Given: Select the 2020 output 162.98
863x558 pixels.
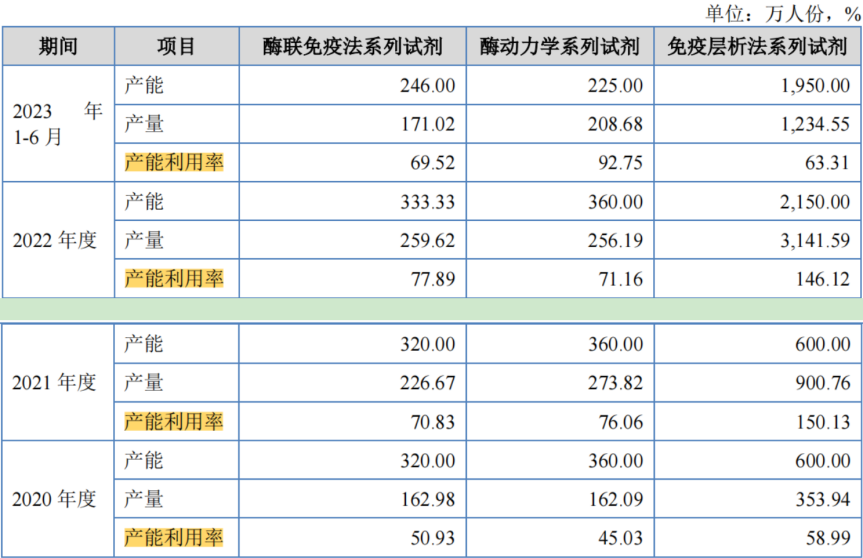Looking at the screenshot, I should [x=428, y=499].
